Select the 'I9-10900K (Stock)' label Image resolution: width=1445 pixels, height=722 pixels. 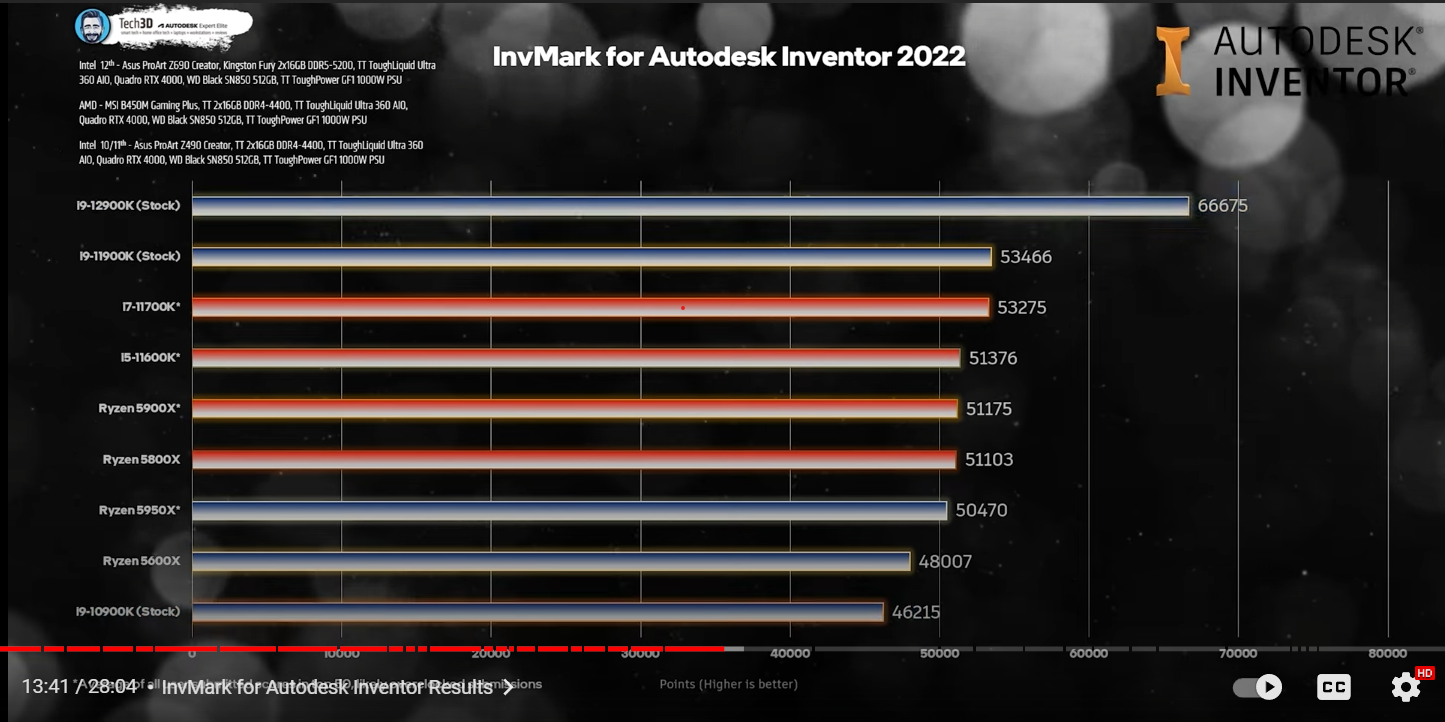click(x=130, y=611)
